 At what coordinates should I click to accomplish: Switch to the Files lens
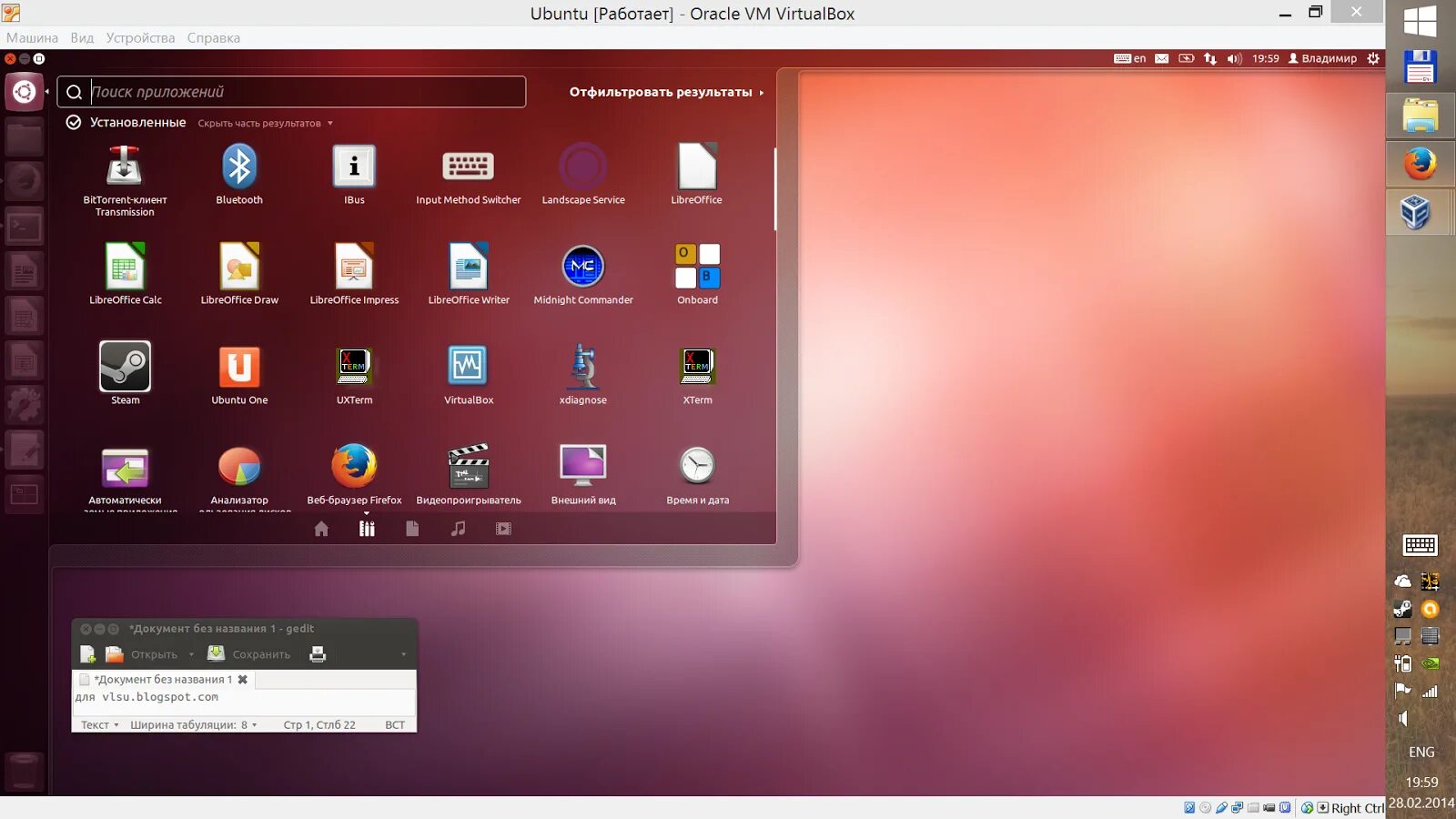412,529
